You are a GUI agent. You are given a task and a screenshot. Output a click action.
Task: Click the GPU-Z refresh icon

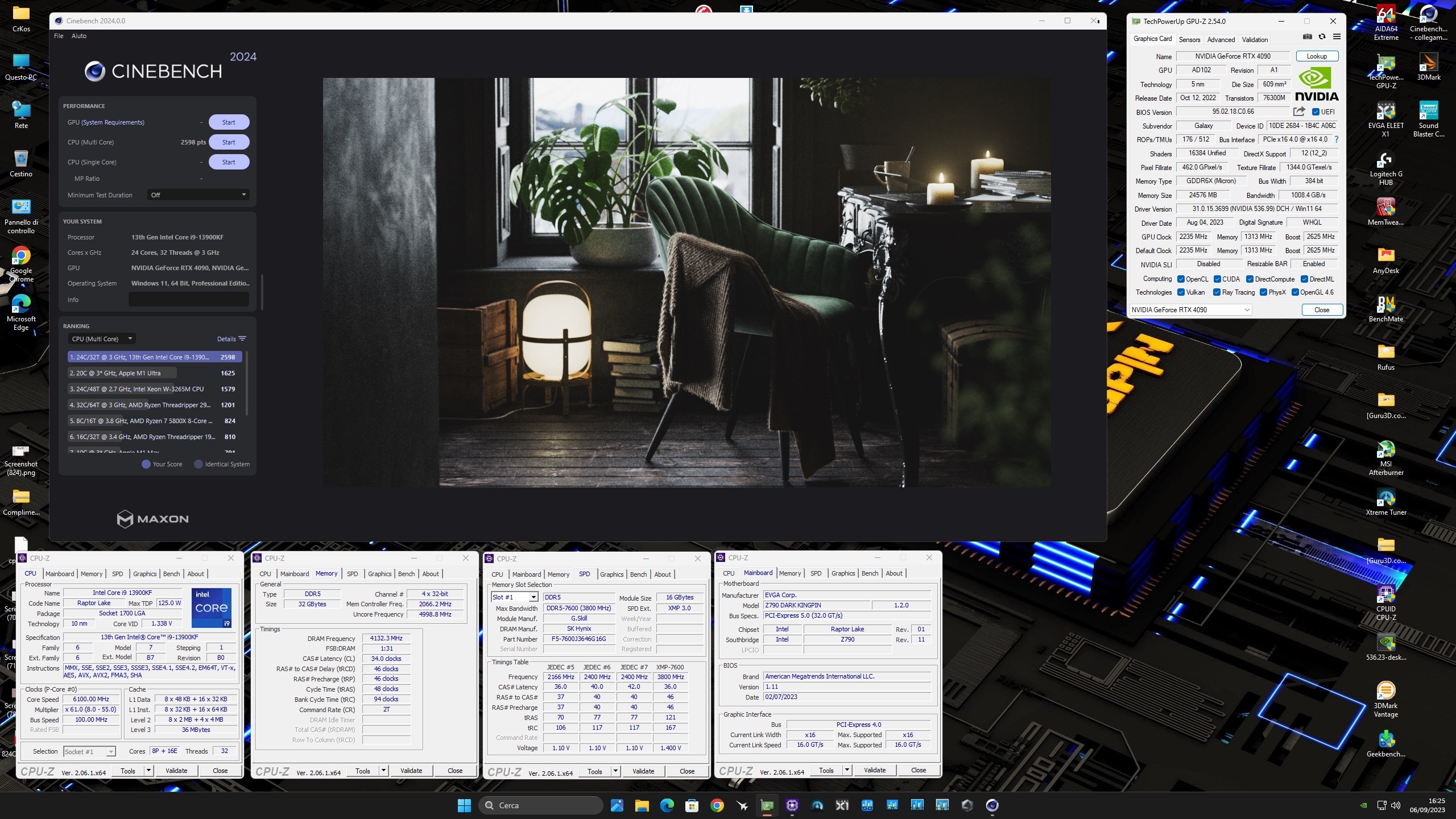(1322, 37)
